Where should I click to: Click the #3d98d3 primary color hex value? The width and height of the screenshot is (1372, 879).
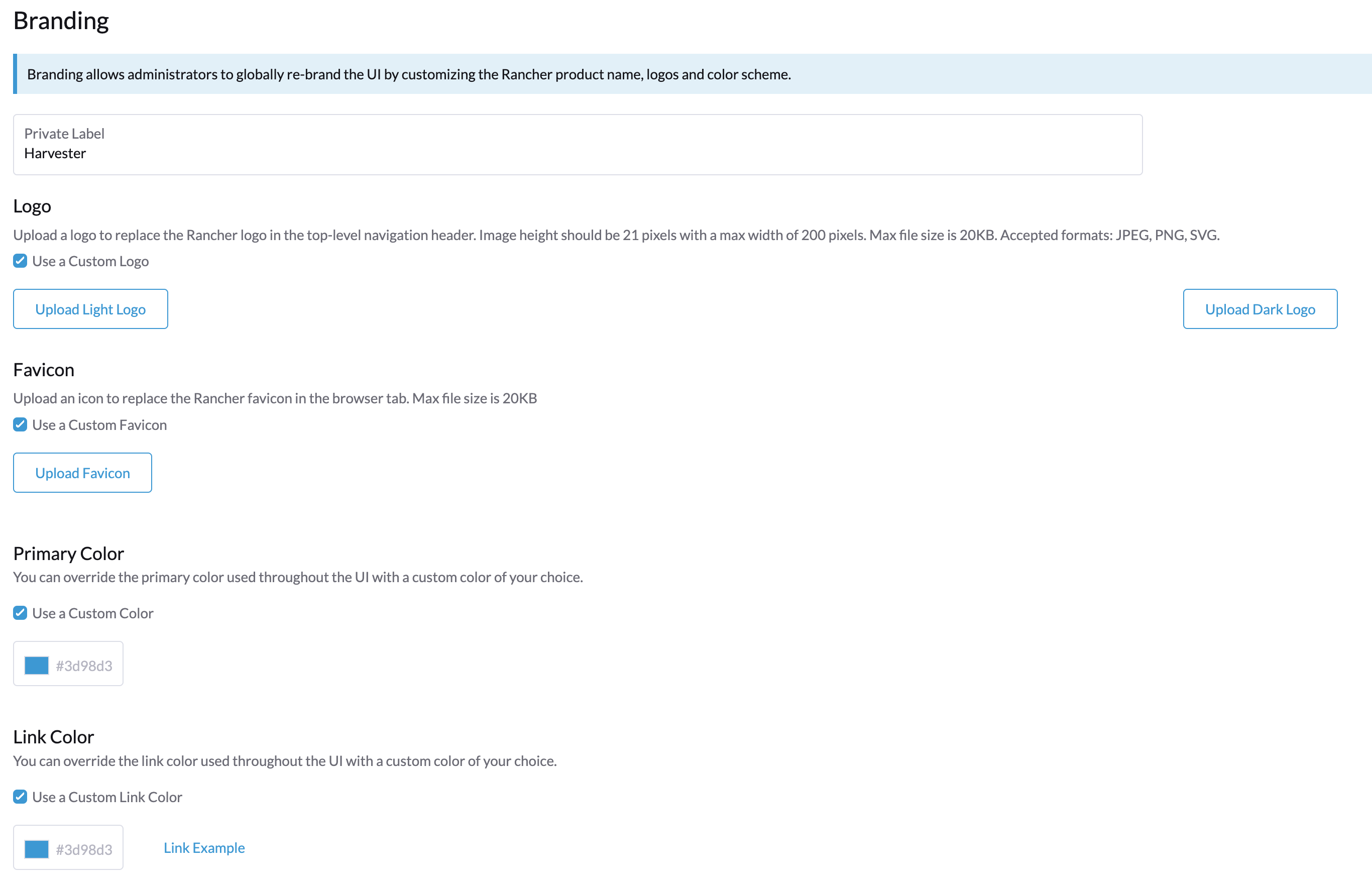84,664
